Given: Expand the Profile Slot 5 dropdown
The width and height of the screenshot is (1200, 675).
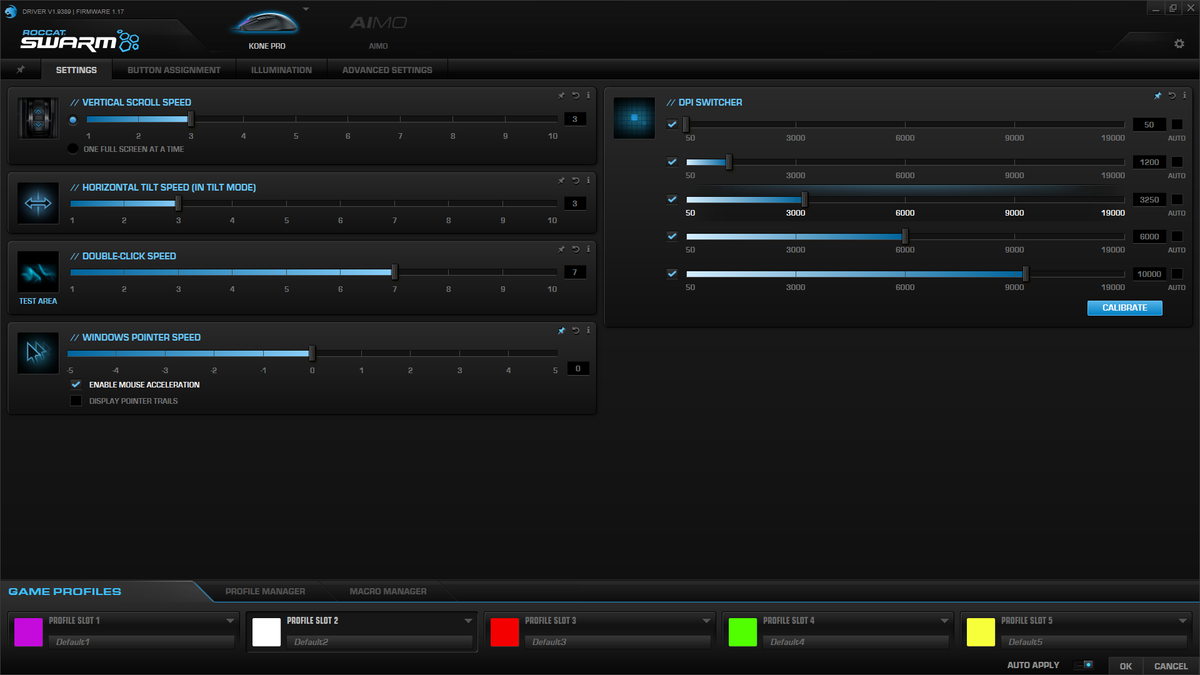Looking at the screenshot, I should click(1182, 621).
